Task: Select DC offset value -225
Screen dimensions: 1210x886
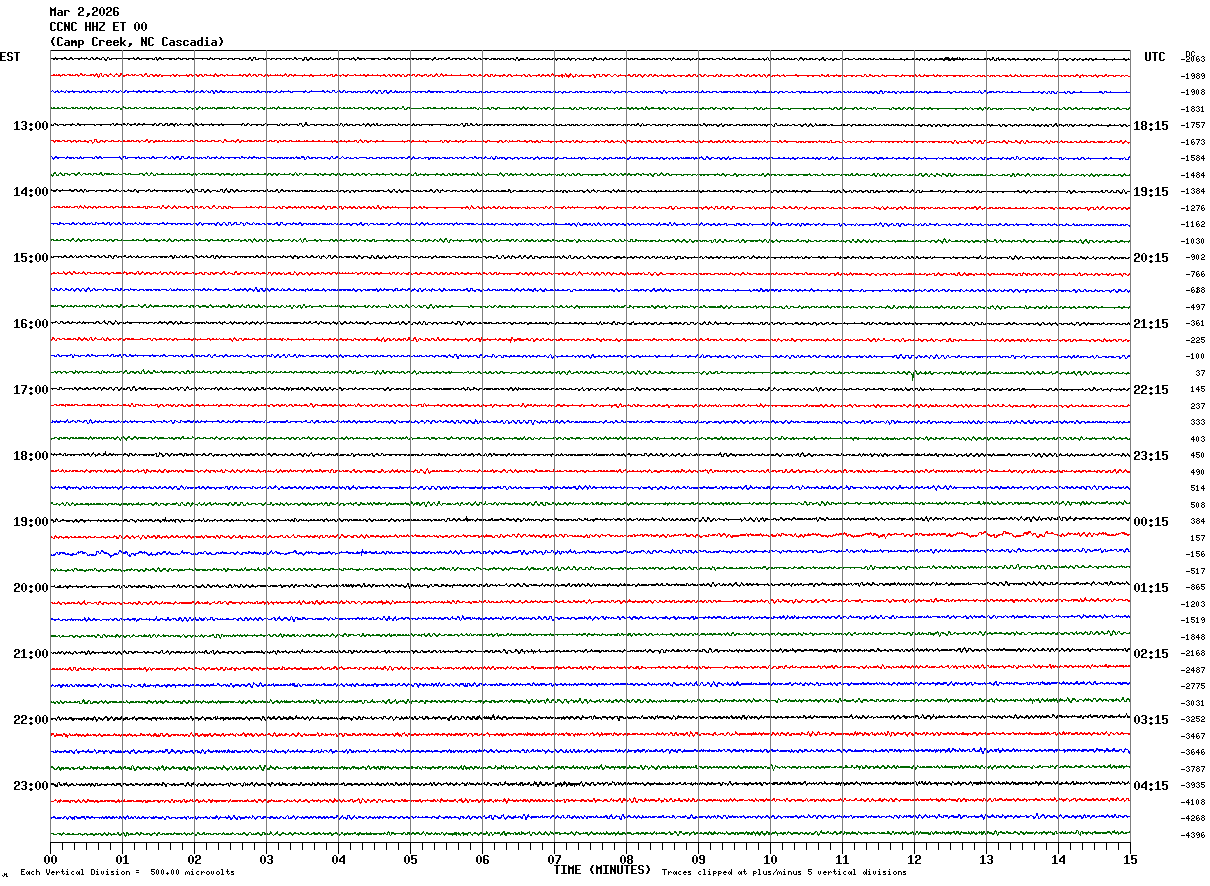Action: pos(1196,340)
